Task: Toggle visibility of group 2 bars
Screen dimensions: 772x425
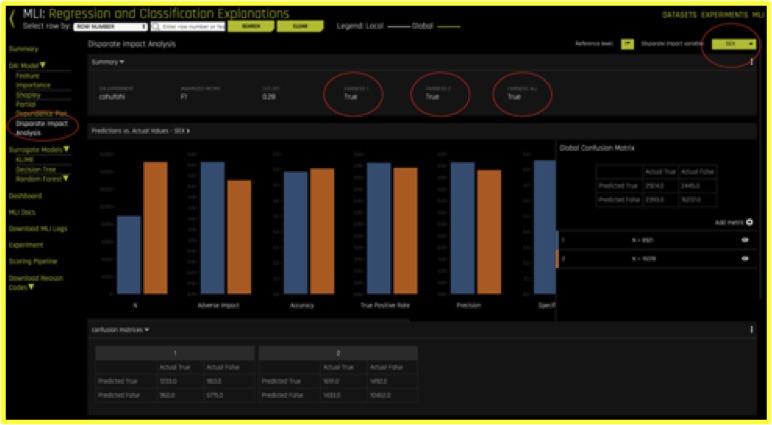Action: tap(745, 259)
